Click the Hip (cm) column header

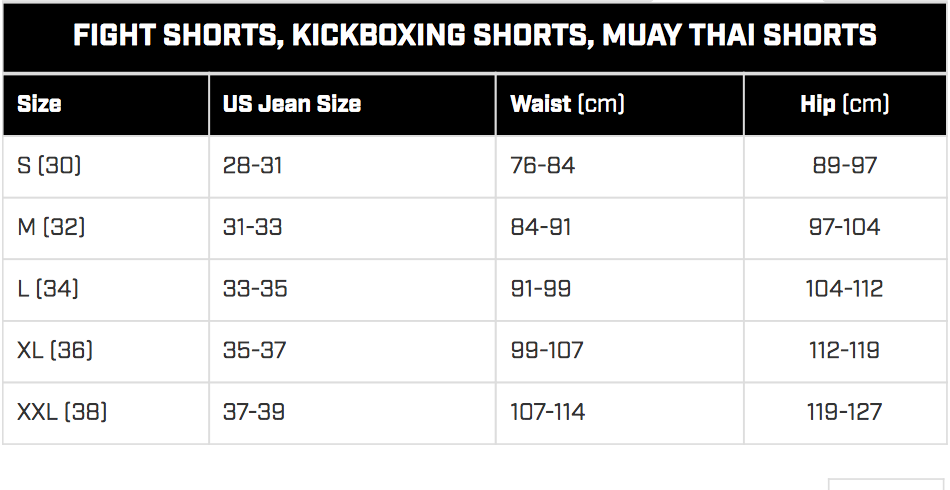[845, 105]
